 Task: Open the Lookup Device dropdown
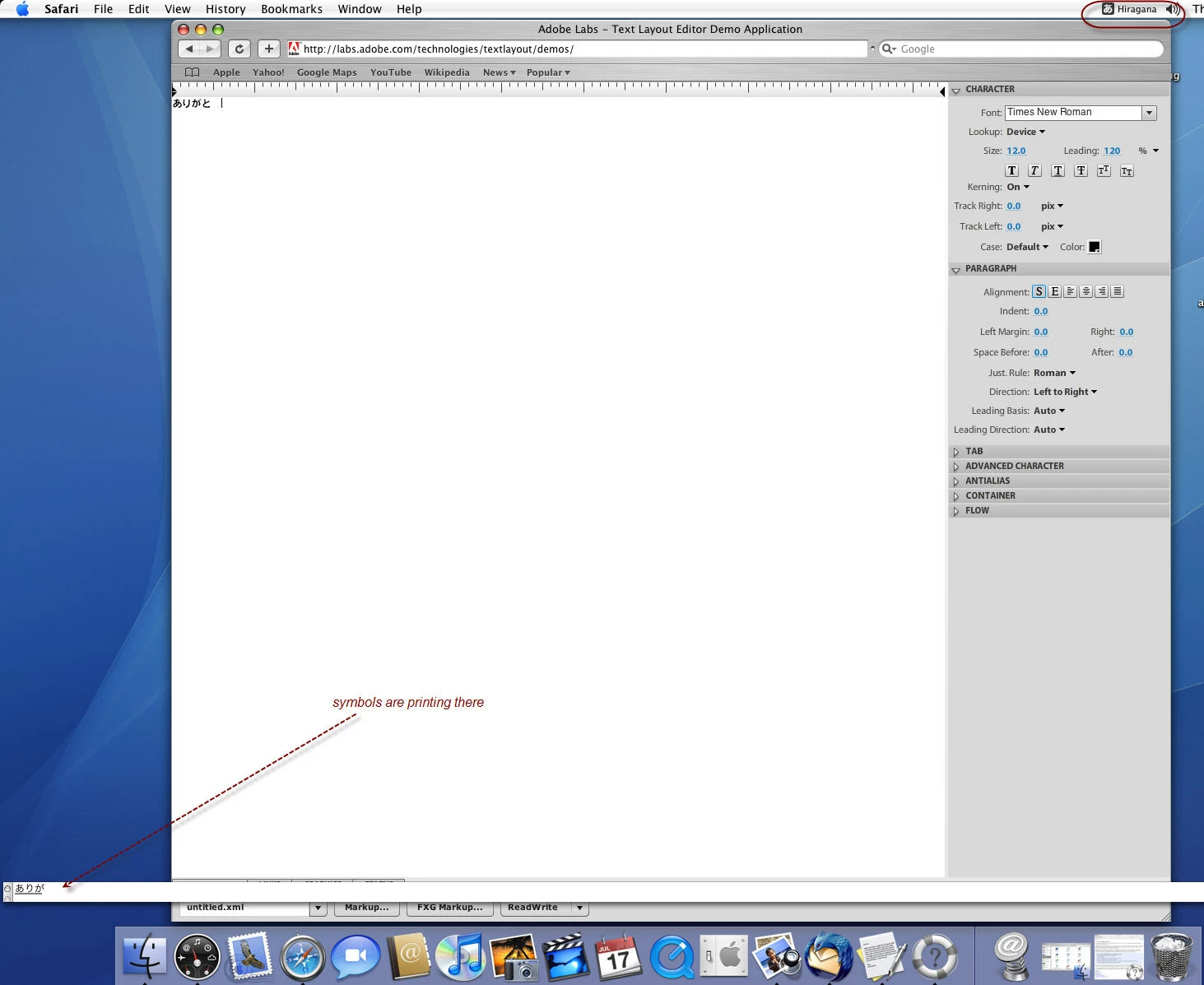point(1025,132)
